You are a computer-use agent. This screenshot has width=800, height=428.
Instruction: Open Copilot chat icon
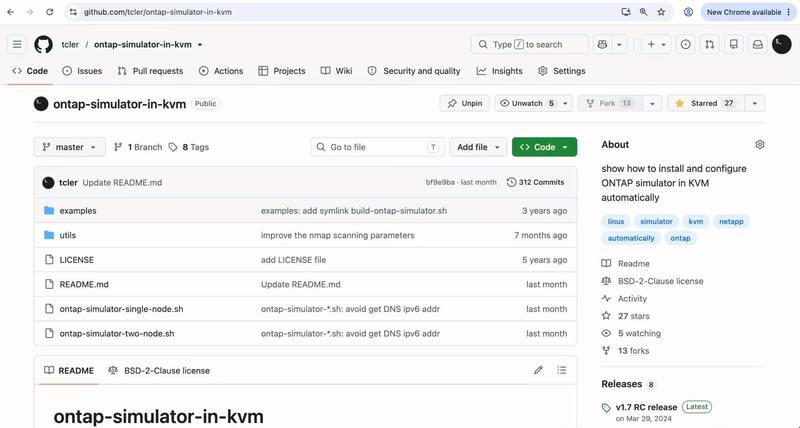coord(602,44)
